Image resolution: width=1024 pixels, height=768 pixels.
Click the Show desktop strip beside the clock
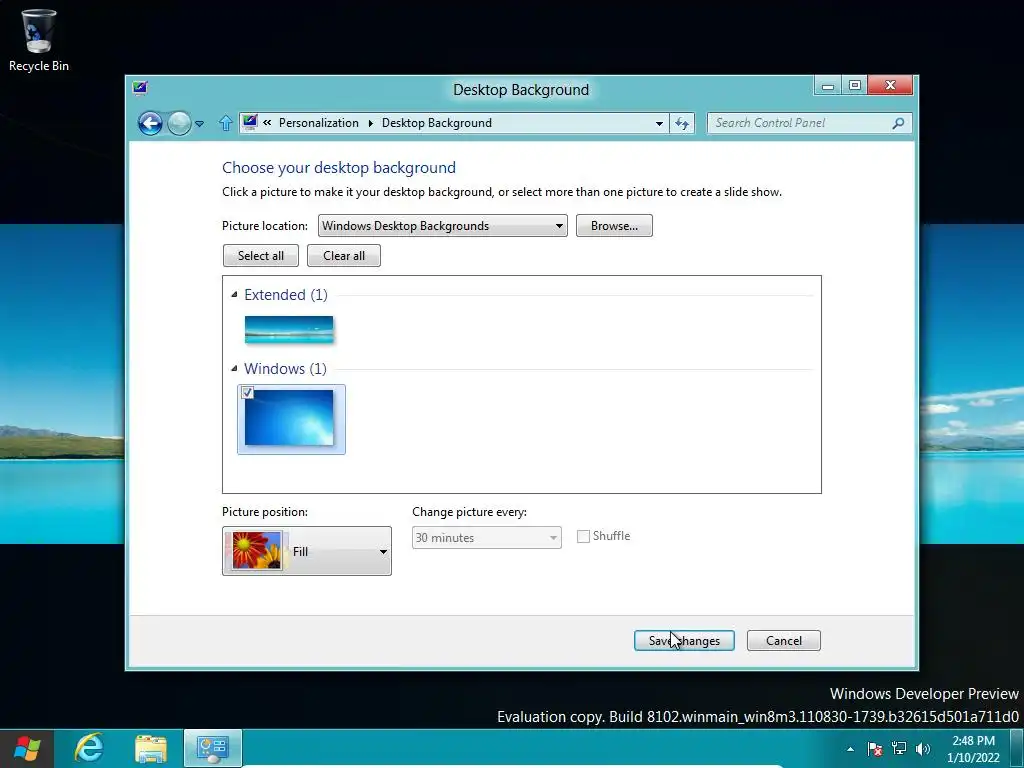pyautogui.click(x=1017, y=748)
